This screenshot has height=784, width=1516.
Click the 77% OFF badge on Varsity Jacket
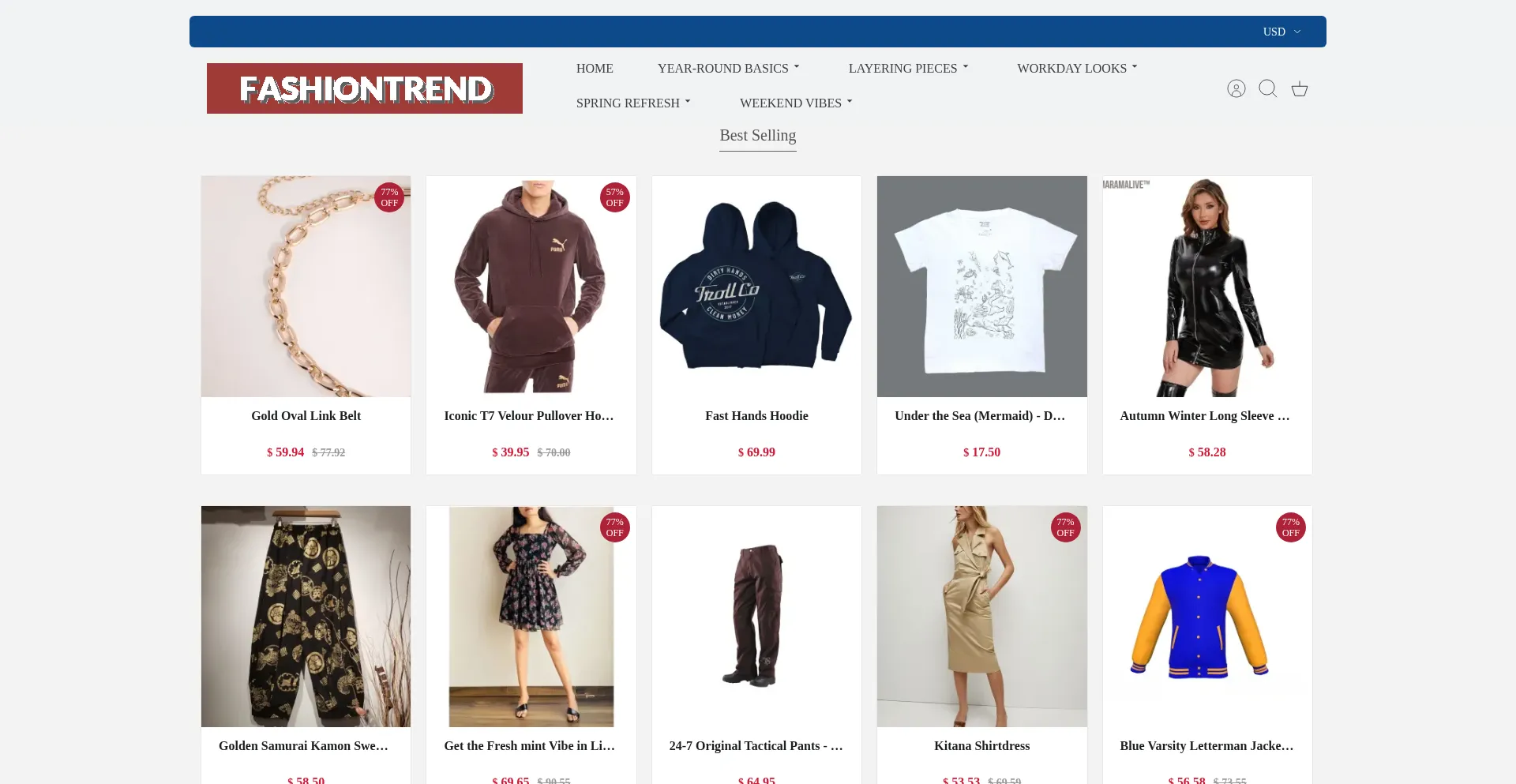click(x=1290, y=527)
